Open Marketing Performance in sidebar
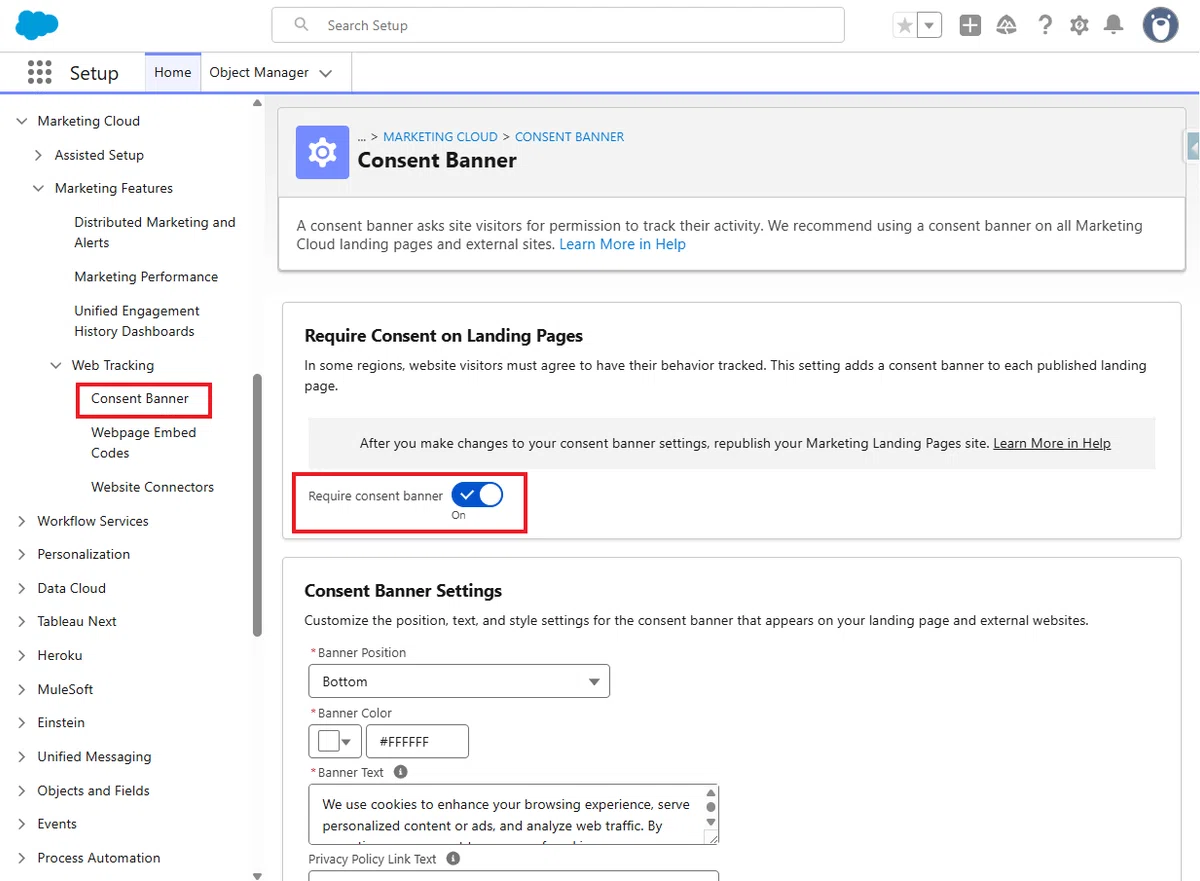The height and width of the screenshot is (881, 1200). 146,276
